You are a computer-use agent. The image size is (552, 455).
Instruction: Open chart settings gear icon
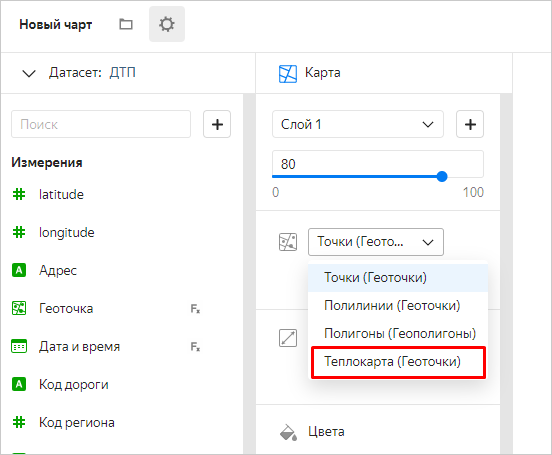click(x=167, y=24)
